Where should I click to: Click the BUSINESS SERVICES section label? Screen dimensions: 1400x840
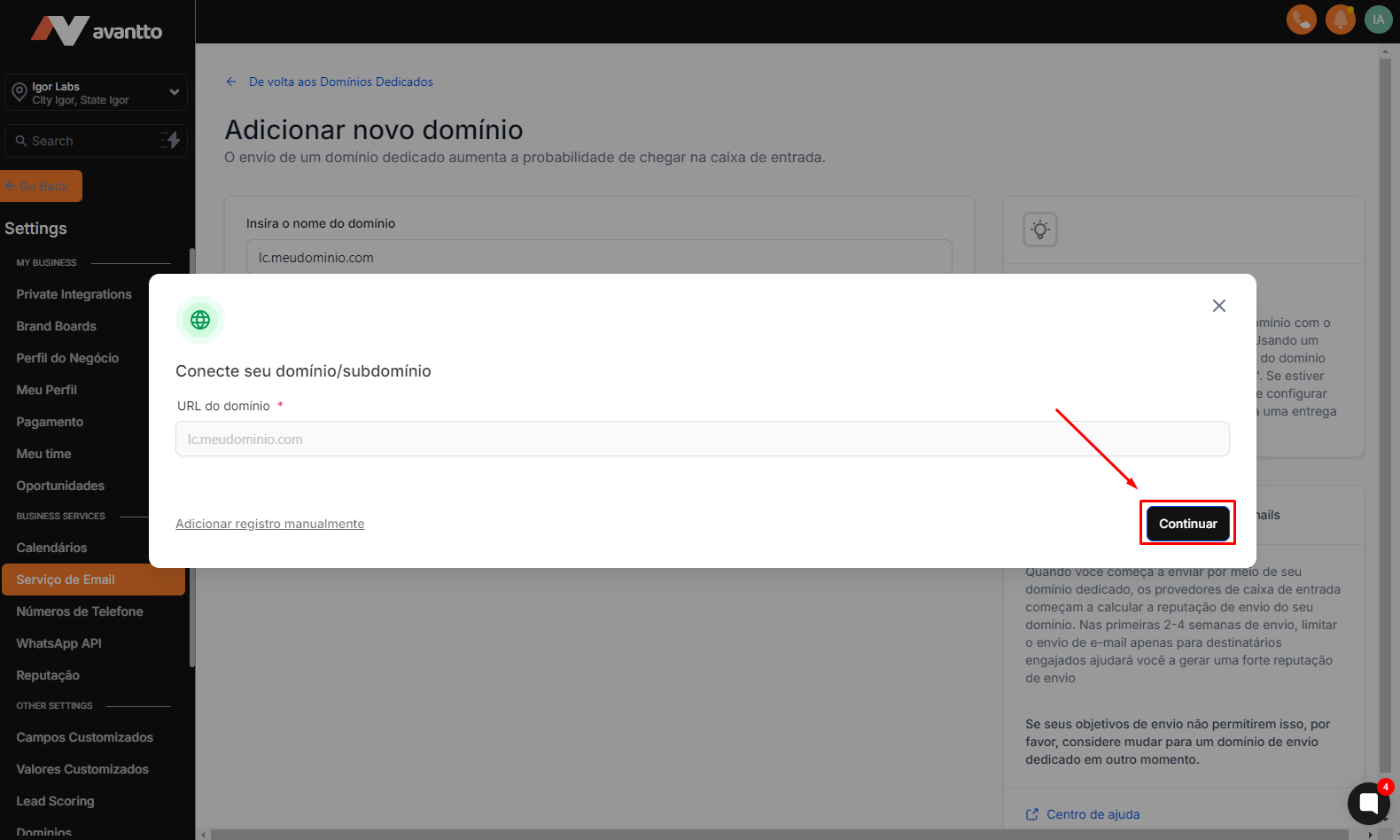point(60,517)
